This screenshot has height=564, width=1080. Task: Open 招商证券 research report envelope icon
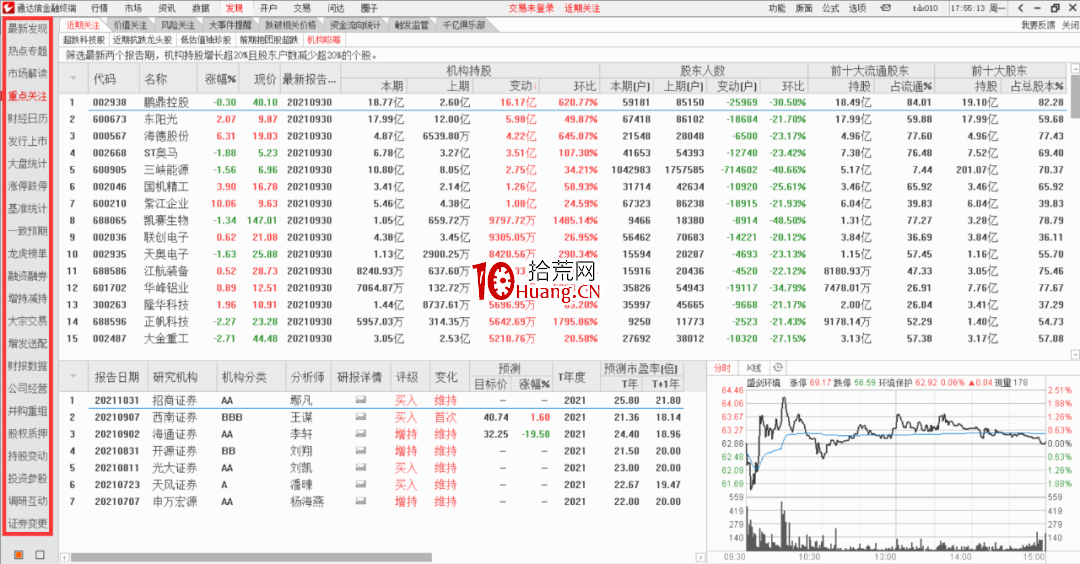point(360,400)
